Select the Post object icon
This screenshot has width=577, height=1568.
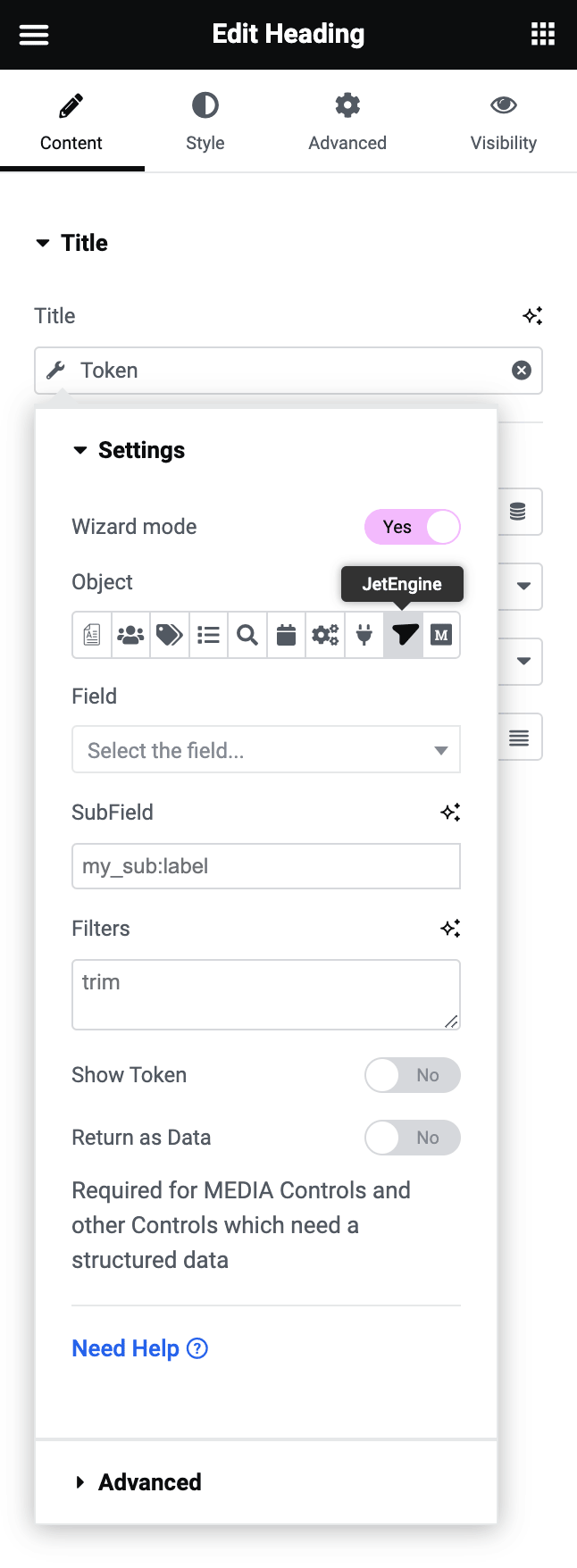tap(91, 635)
